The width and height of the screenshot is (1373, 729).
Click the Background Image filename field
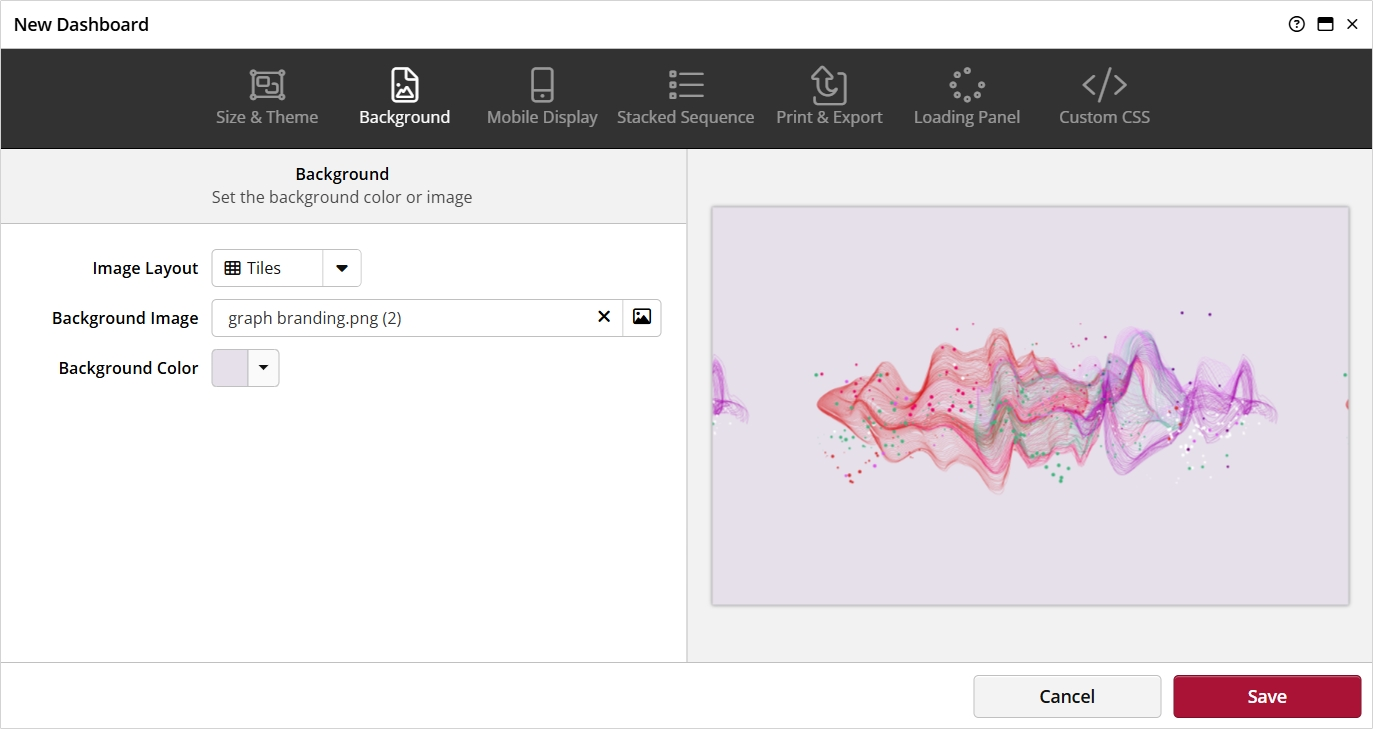point(400,318)
